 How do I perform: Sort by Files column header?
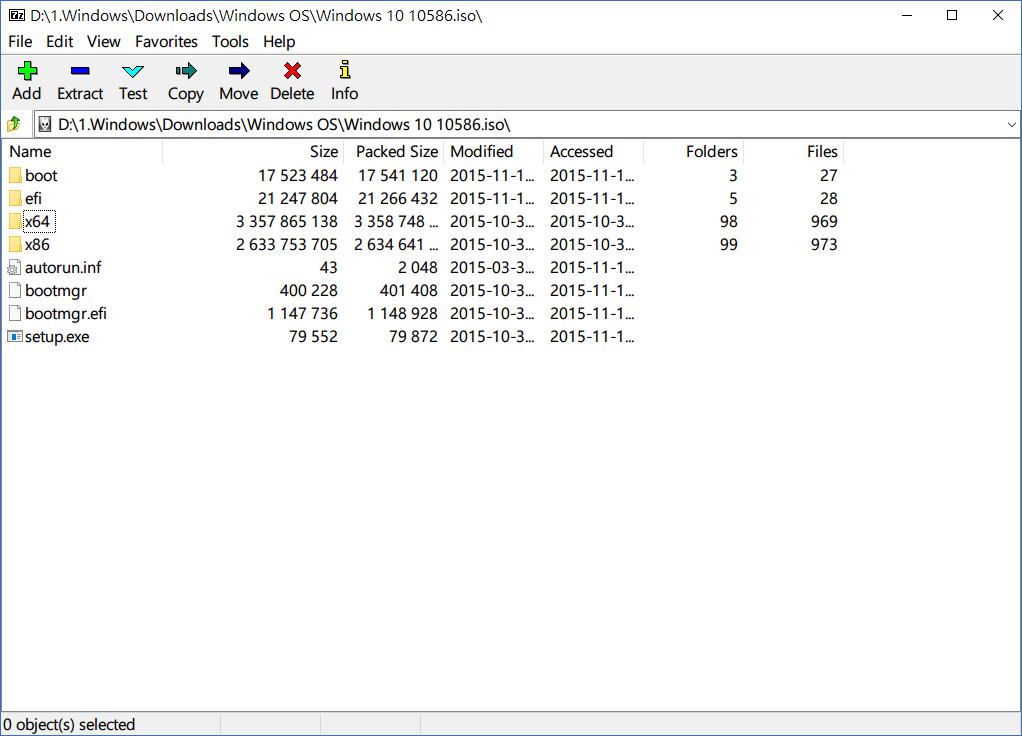tap(794, 151)
